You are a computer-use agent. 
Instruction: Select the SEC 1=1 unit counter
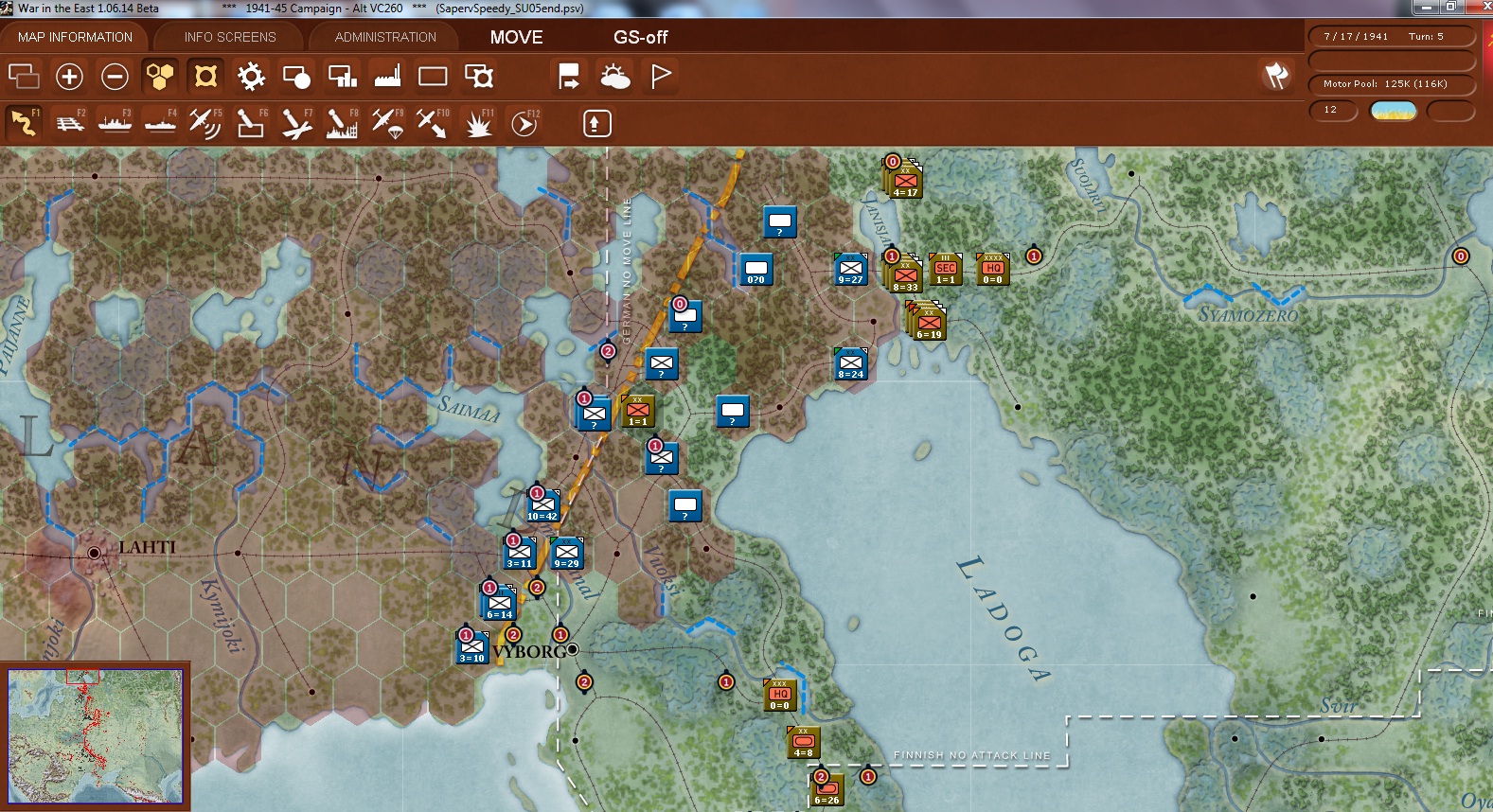945,270
